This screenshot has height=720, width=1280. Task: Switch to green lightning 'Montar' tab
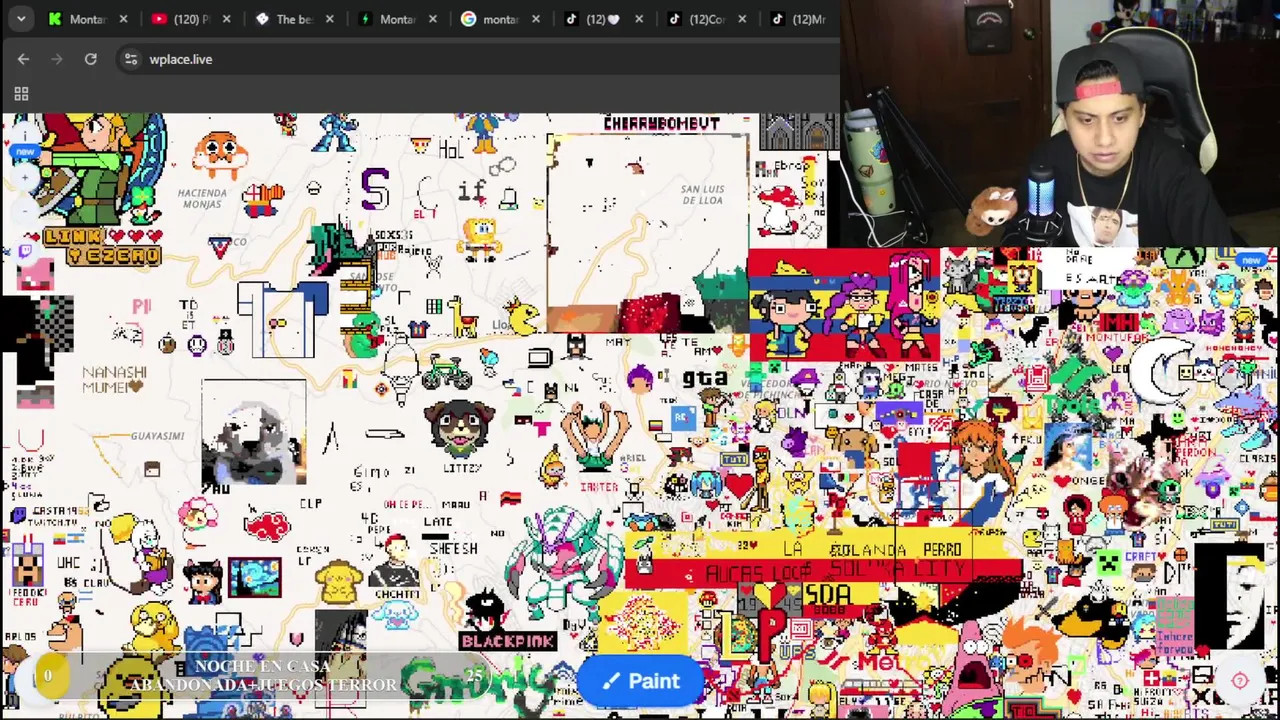[x=399, y=19]
